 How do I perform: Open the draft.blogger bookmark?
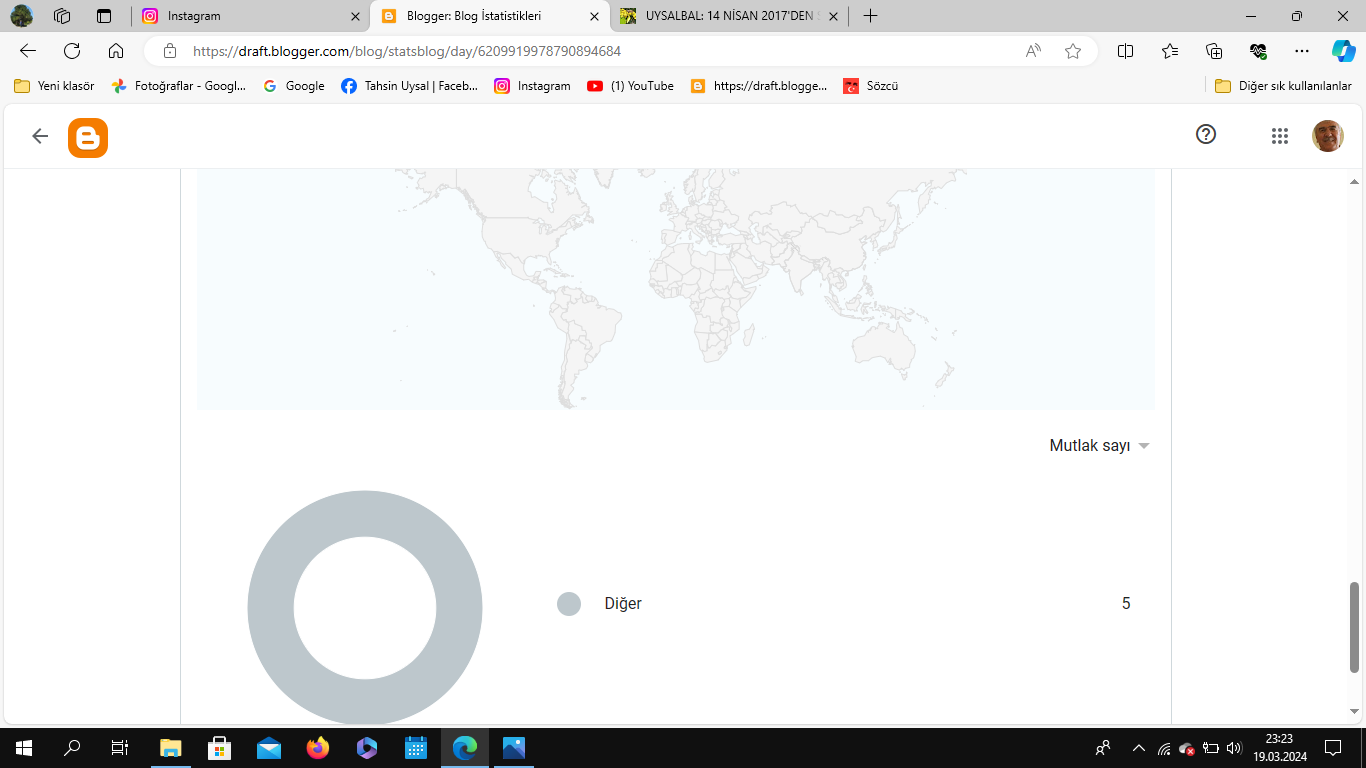759,86
